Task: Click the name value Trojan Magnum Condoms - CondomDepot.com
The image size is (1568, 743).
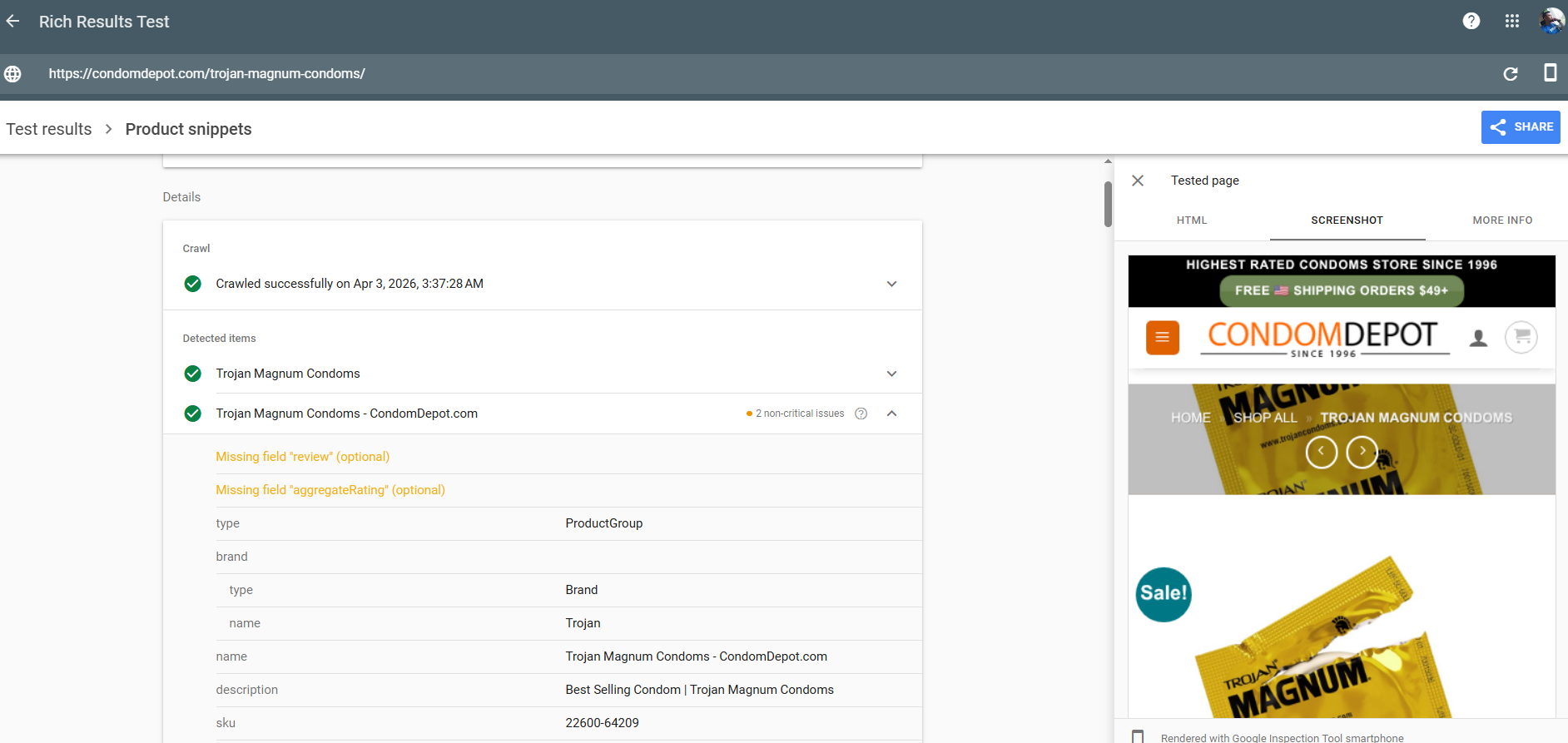Action: (x=697, y=656)
